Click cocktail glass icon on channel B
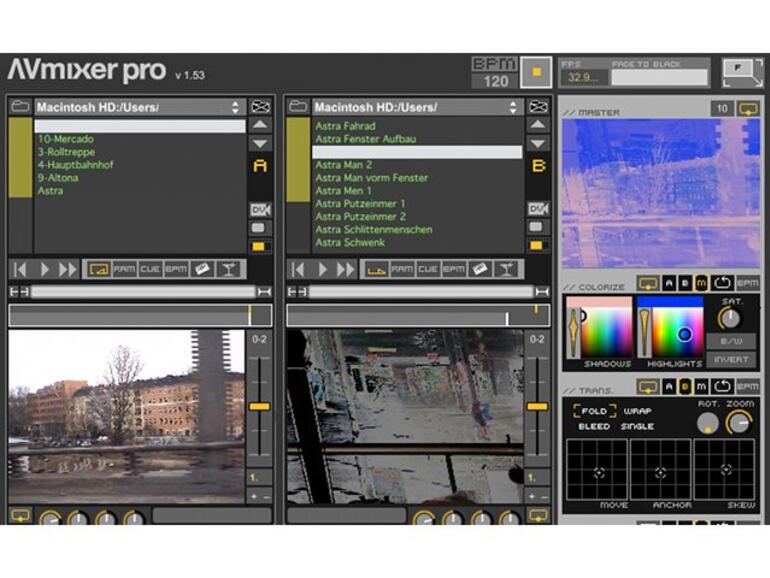The height and width of the screenshot is (578, 770). pyautogui.click(x=506, y=269)
